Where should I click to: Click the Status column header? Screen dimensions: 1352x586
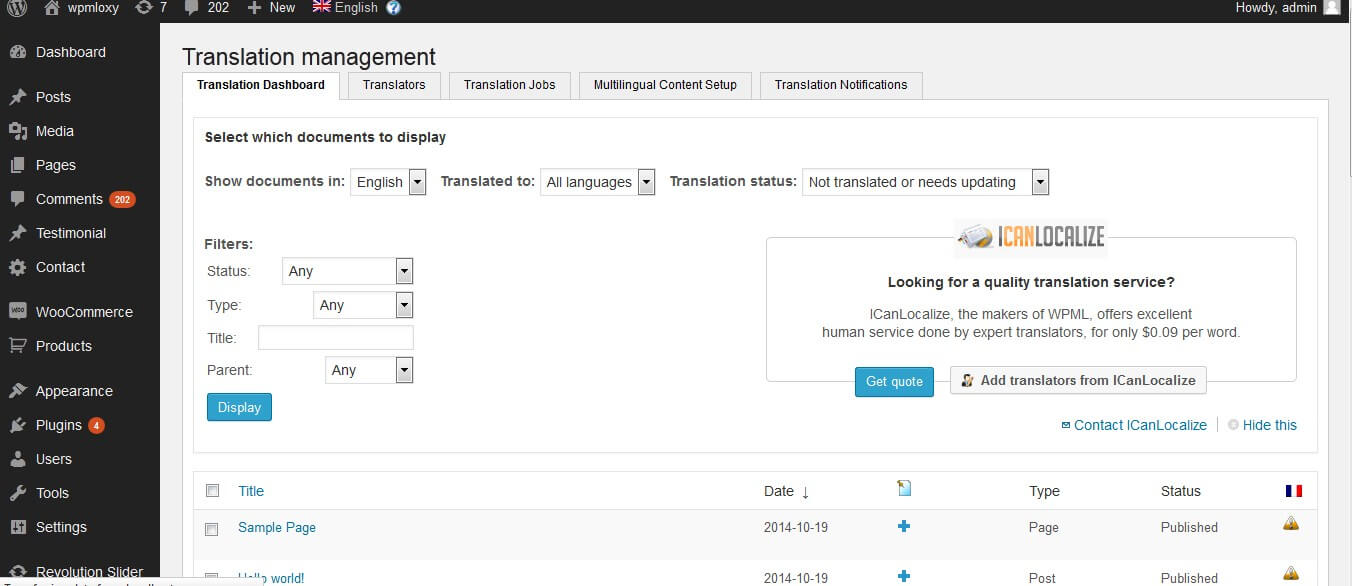point(1181,491)
